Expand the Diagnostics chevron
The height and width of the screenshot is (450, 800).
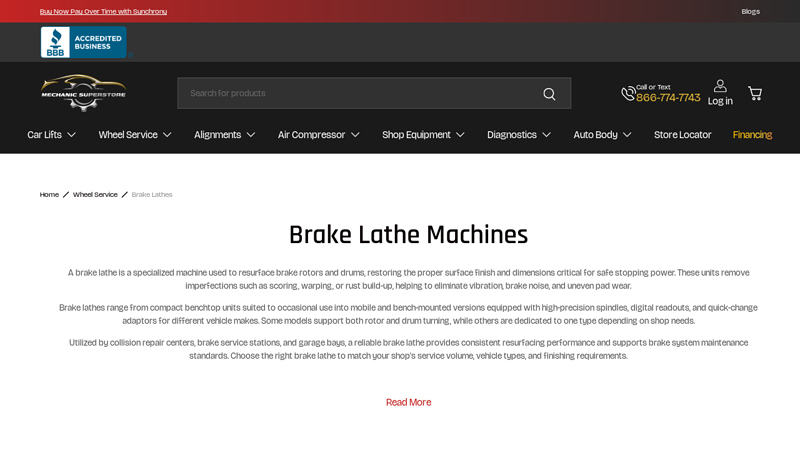coord(546,135)
